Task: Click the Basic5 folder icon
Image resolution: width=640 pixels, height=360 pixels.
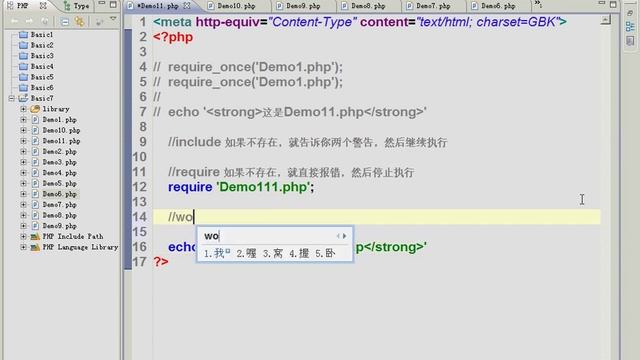Action: point(24,77)
